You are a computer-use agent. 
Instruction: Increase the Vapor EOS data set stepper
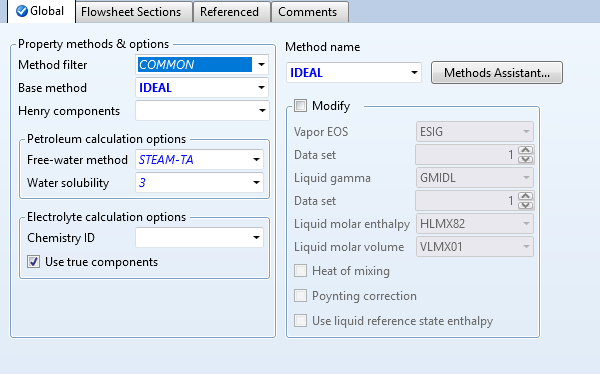click(x=526, y=150)
